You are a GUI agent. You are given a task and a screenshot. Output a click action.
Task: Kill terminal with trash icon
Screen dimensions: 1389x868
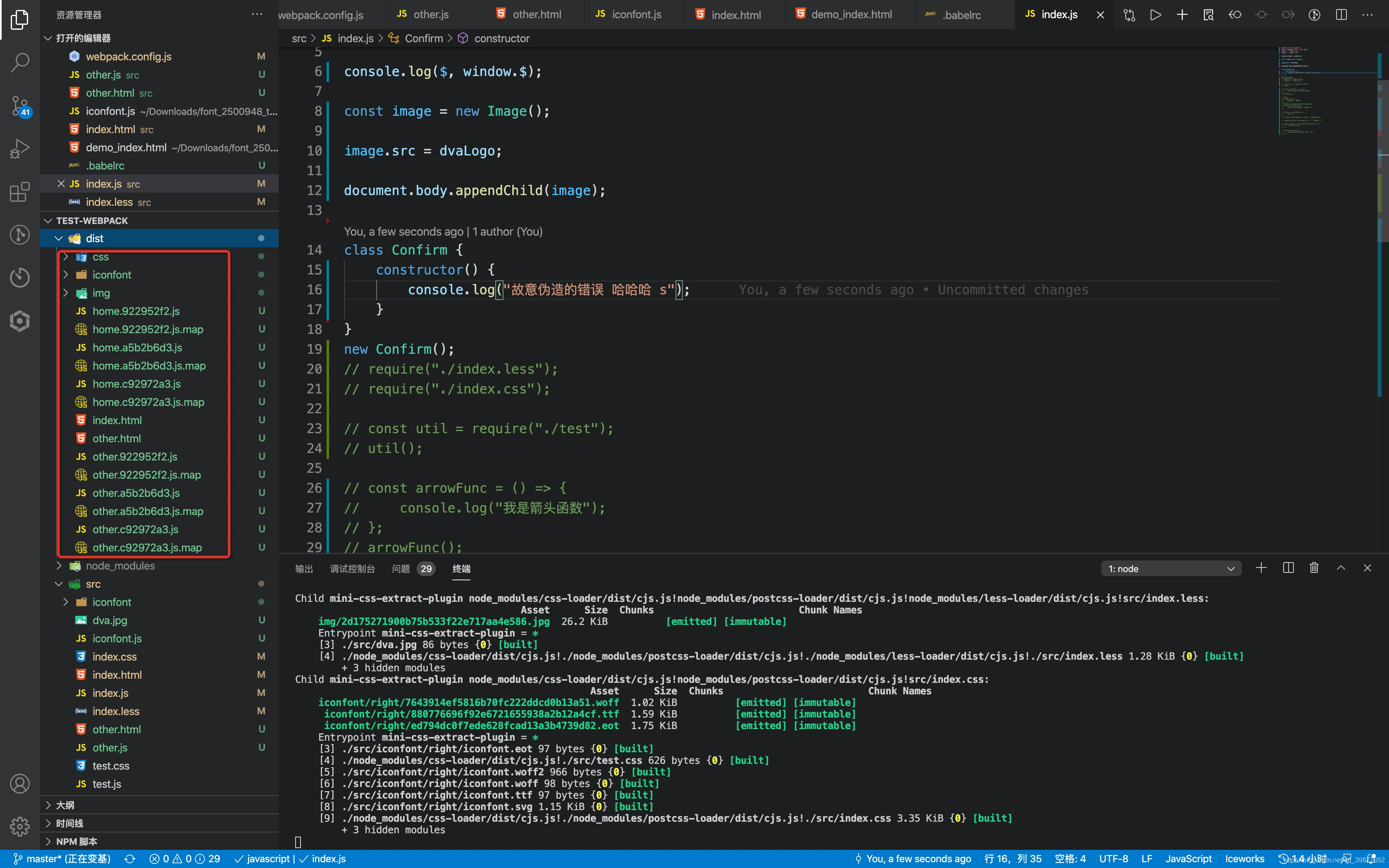[x=1315, y=568]
